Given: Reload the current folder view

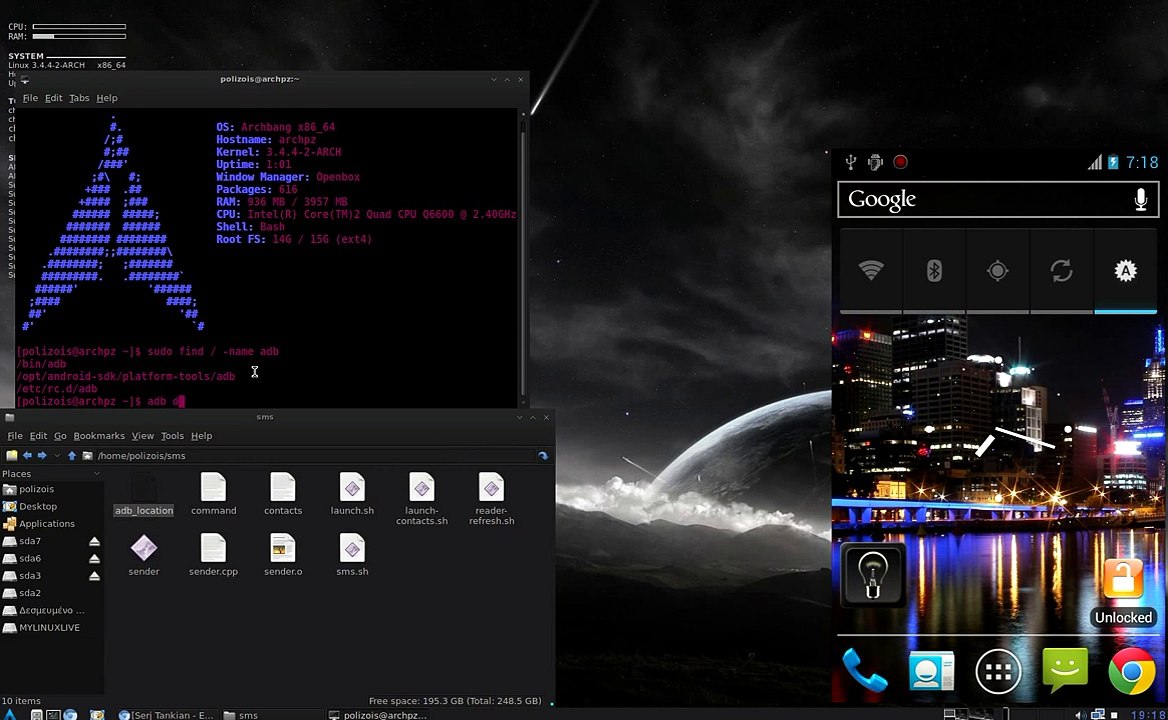Looking at the screenshot, I should [543, 456].
